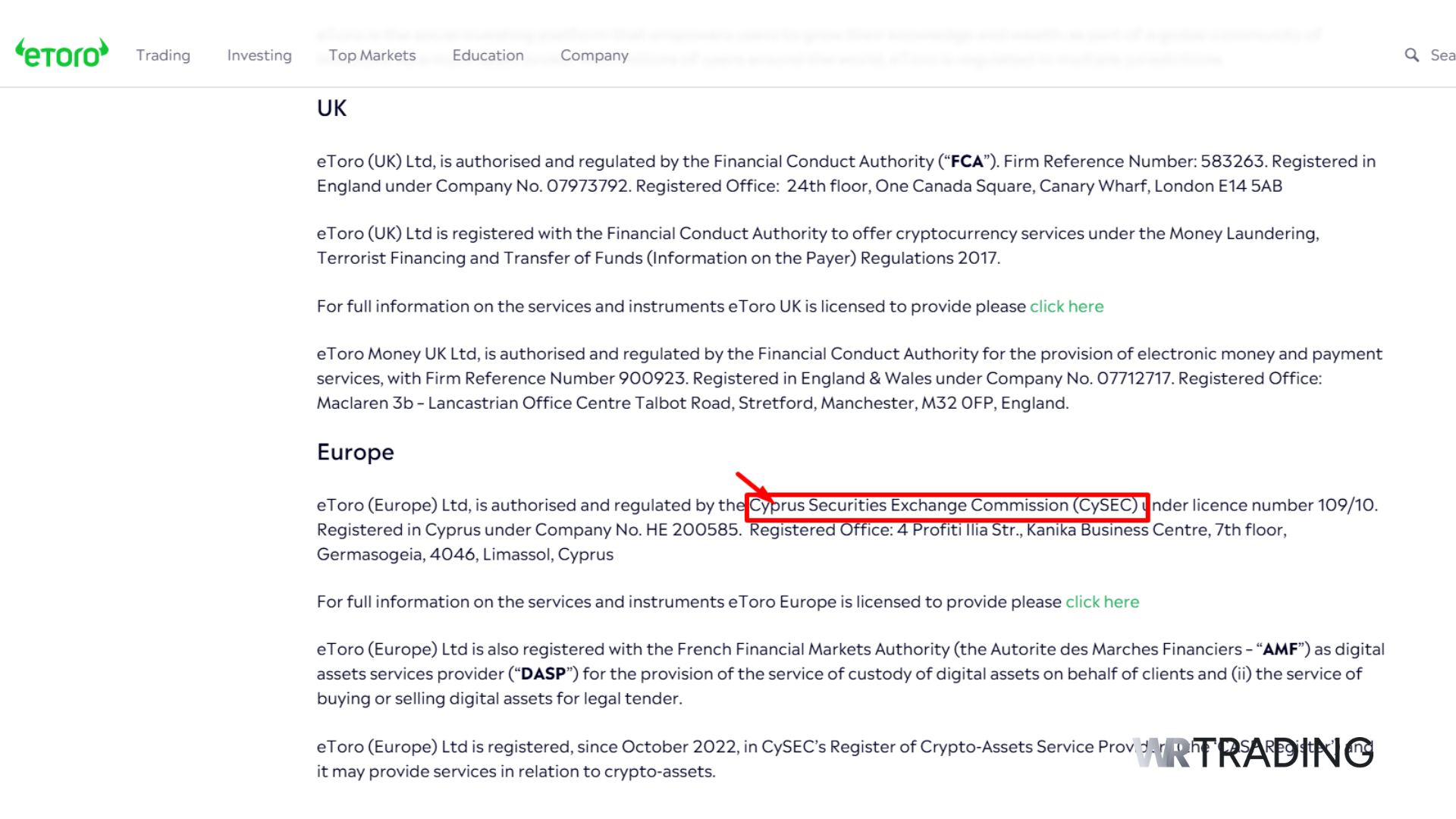Click 'Company No. 07712717' text
Viewport: 1456px width, 819px height.
(1078, 378)
